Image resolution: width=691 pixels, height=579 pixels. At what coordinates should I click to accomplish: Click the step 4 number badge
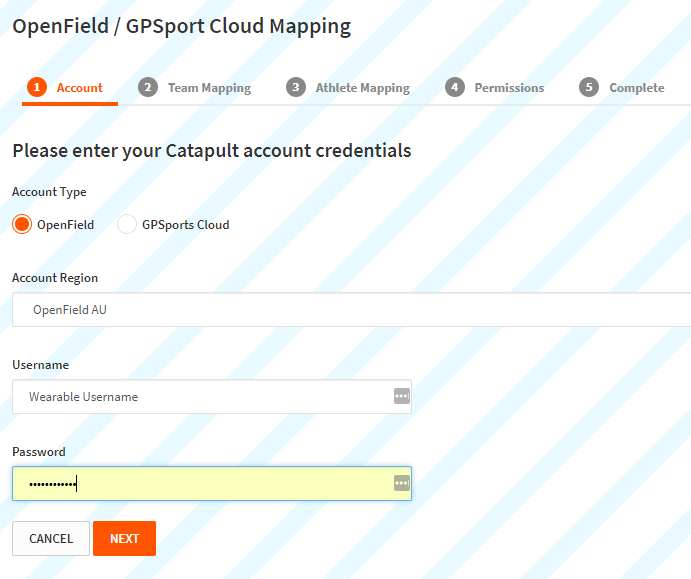455,87
